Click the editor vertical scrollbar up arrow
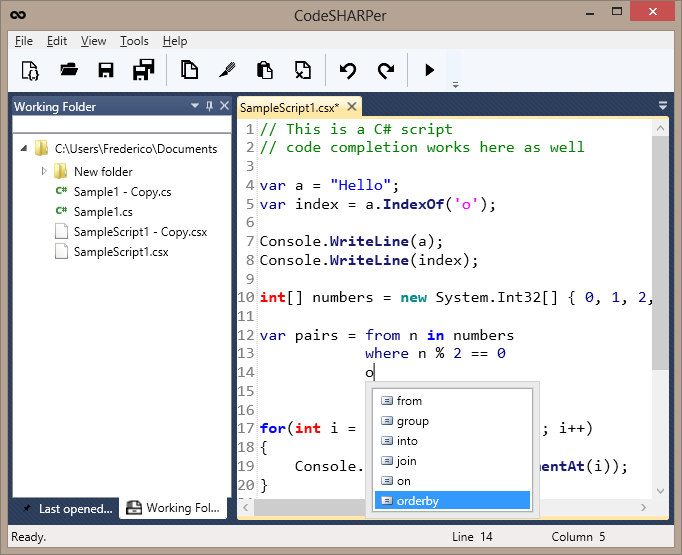Screen dimensions: 682x555 click(660, 128)
